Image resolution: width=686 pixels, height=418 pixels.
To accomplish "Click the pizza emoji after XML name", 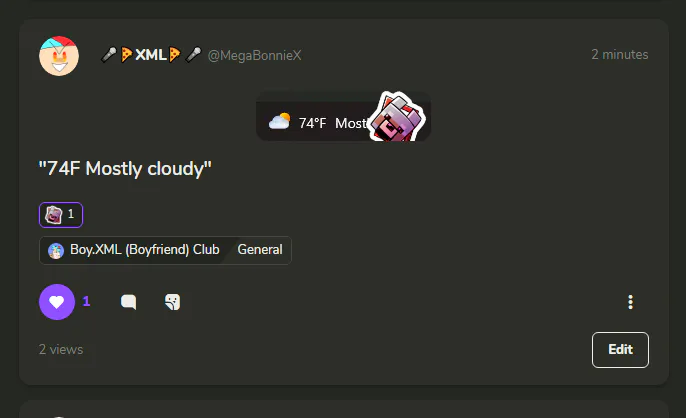I will click(x=174, y=55).
